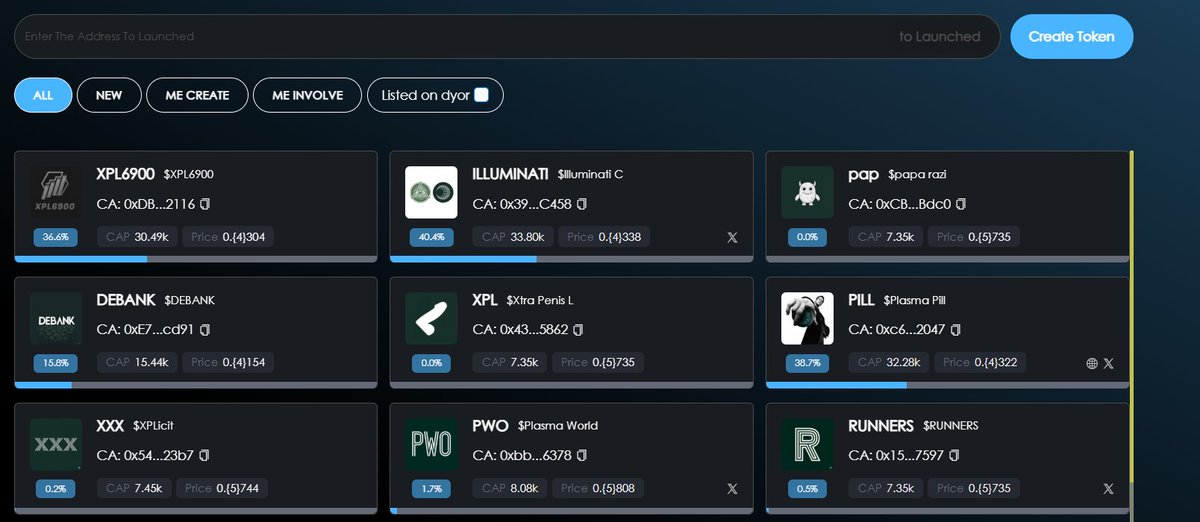Copy the RUNNERS contract address
The width and height of the screenshot is (1200, 522).
(954, 455)
